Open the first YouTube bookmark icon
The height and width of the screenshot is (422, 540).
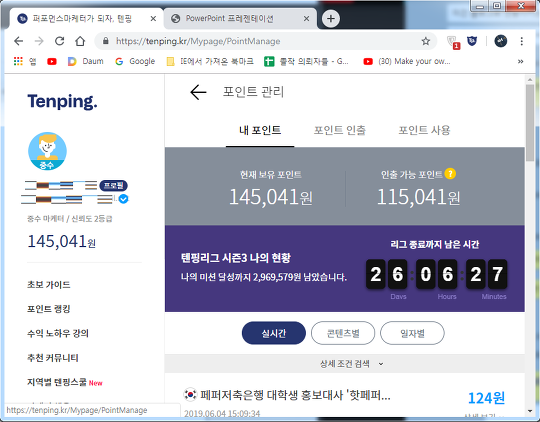pyautogui.click(x=52, y=61)
